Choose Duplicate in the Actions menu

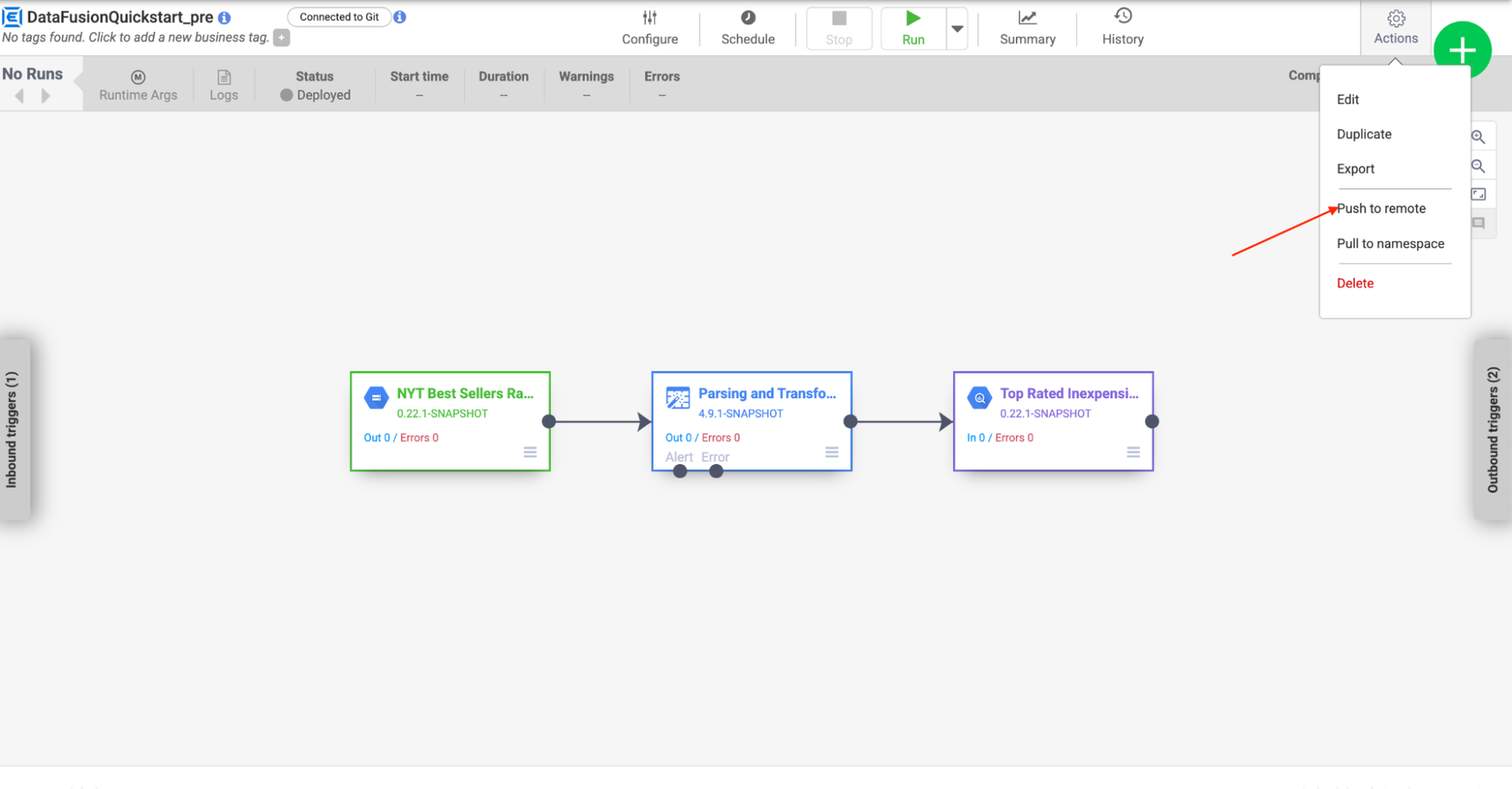(x=1364, y=134)
